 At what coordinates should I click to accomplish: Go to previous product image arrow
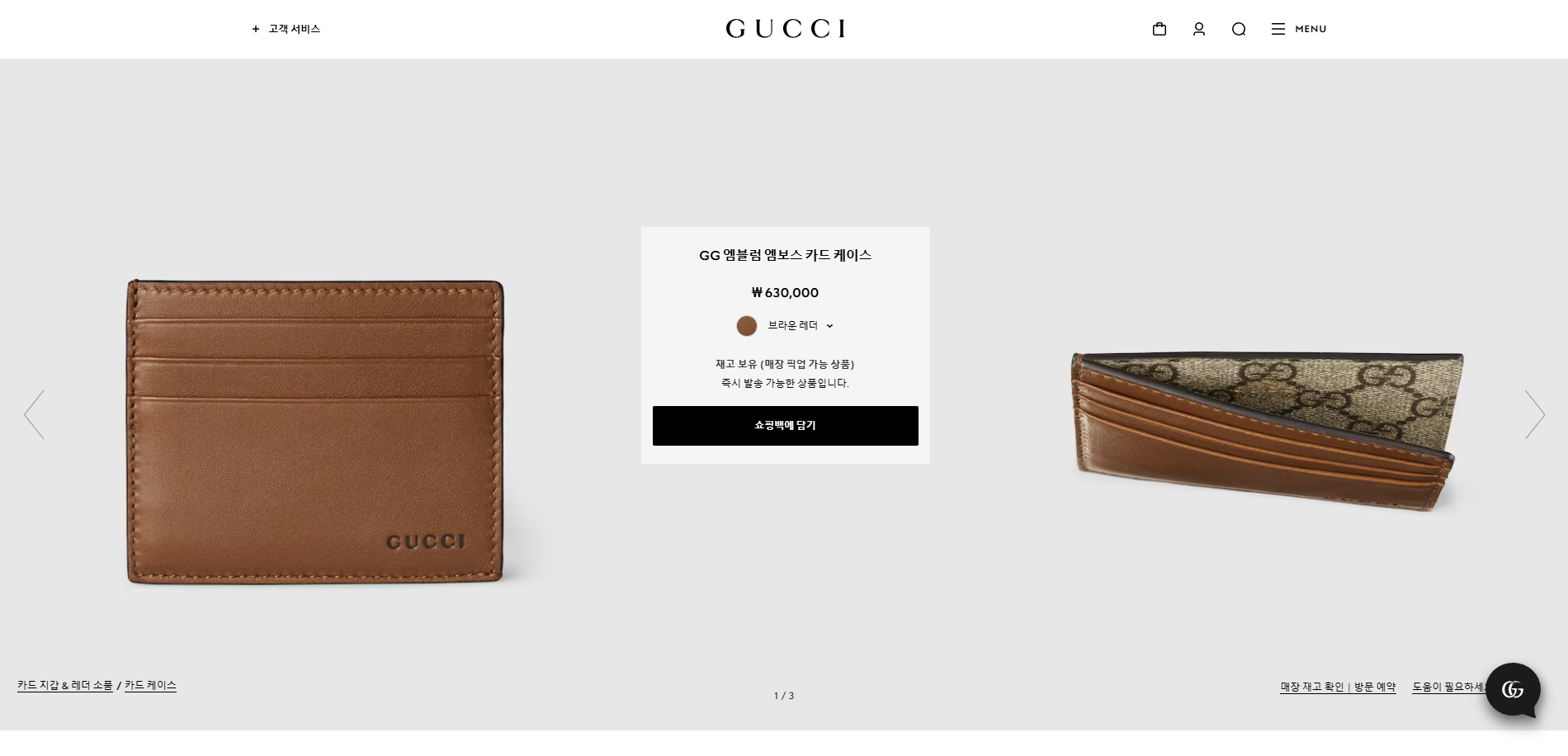tap(34, 414)
